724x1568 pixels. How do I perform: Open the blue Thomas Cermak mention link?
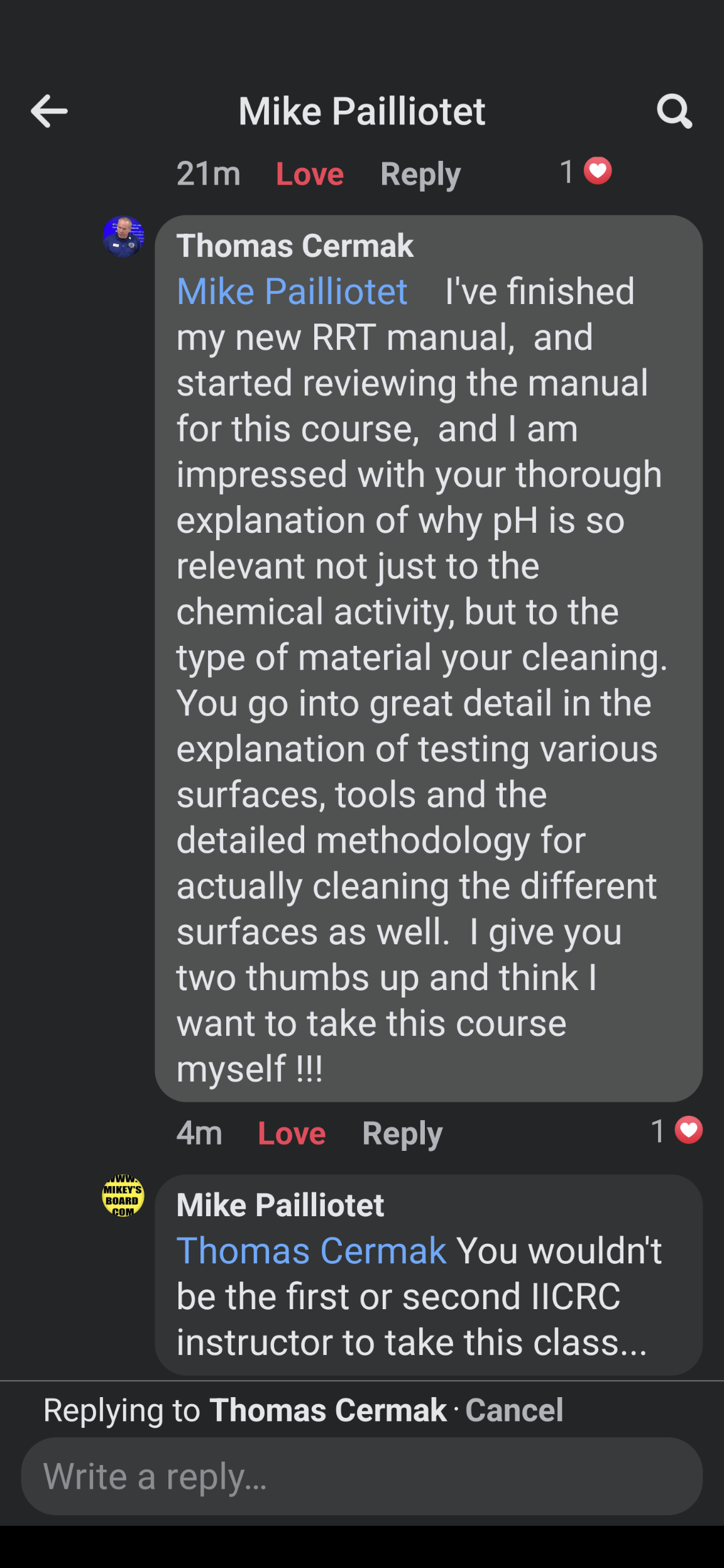coord(312,1251)
